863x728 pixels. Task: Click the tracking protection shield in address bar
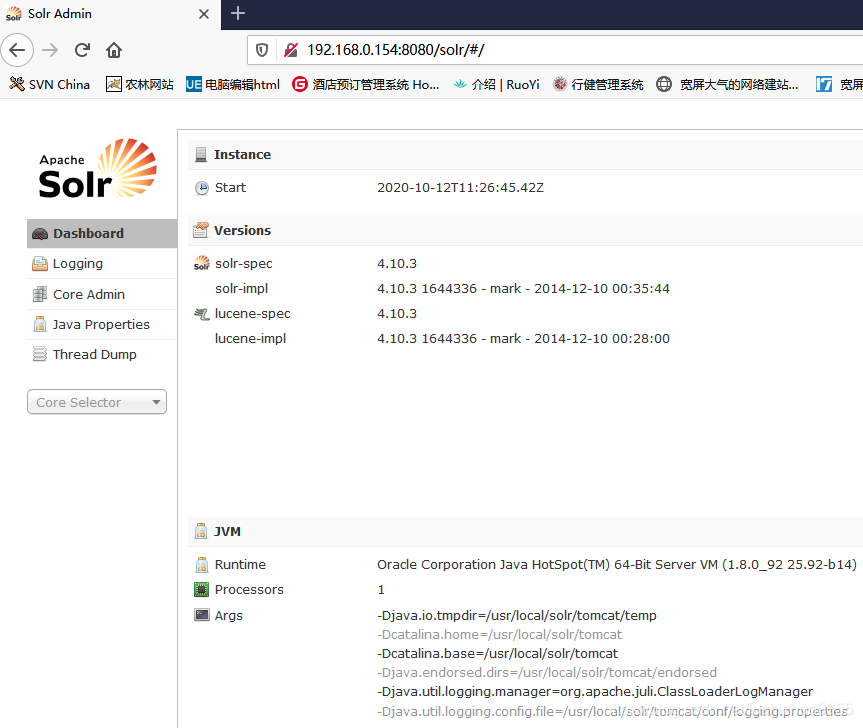[x=261, y=49]
